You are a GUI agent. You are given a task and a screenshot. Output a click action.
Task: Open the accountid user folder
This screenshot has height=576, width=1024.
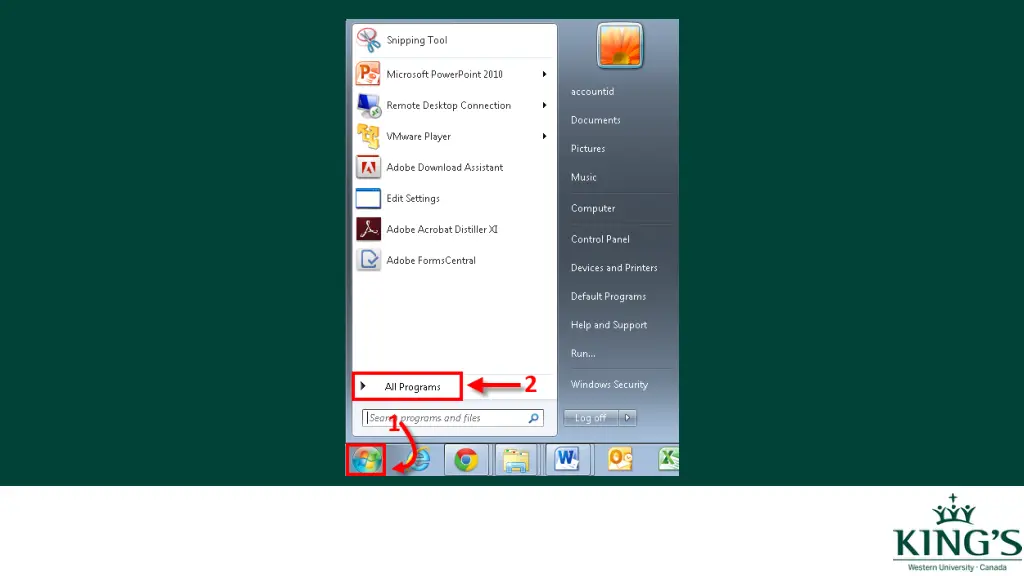point(592,91)
